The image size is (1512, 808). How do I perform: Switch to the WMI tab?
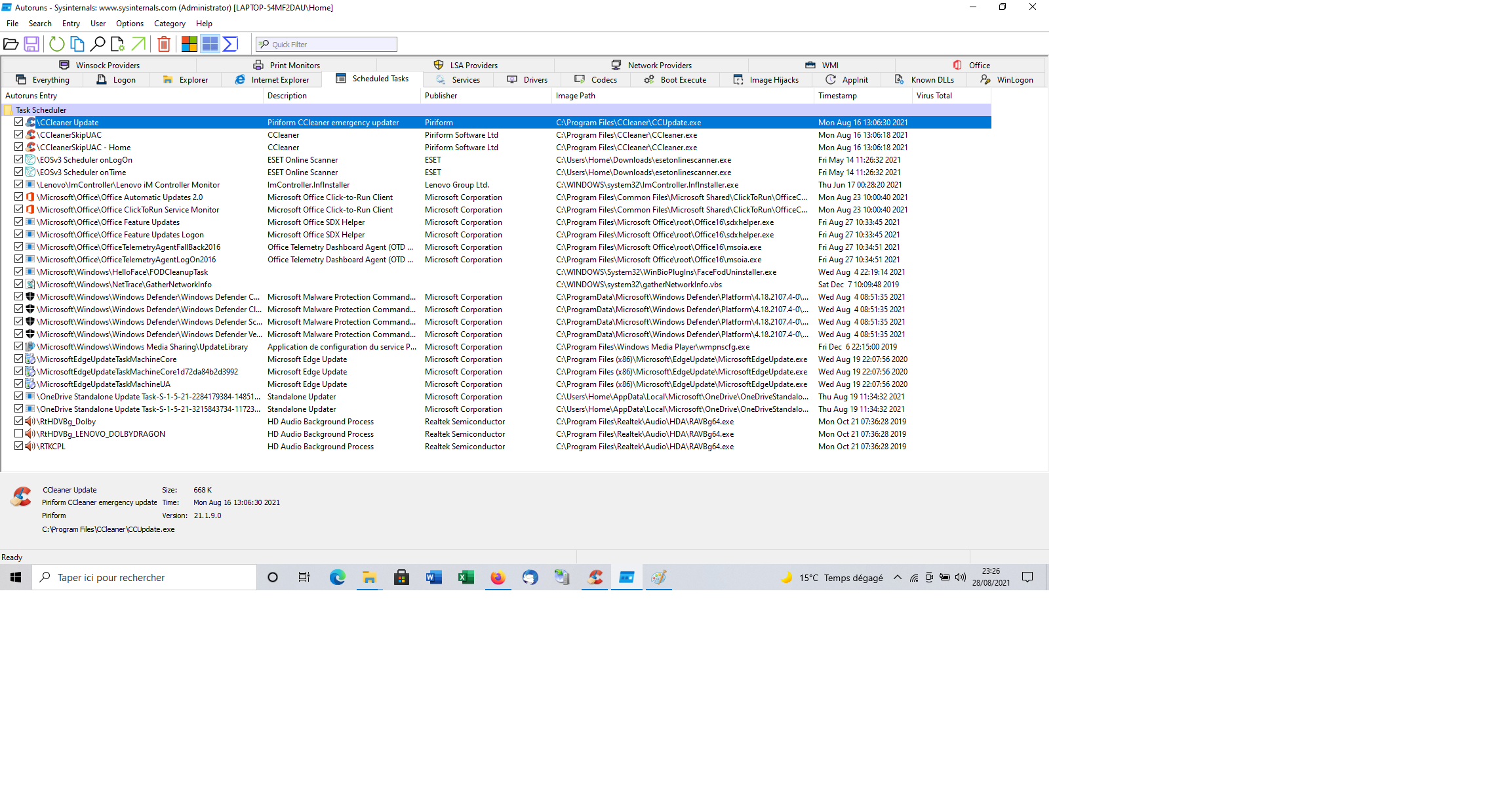coord(822,65)
